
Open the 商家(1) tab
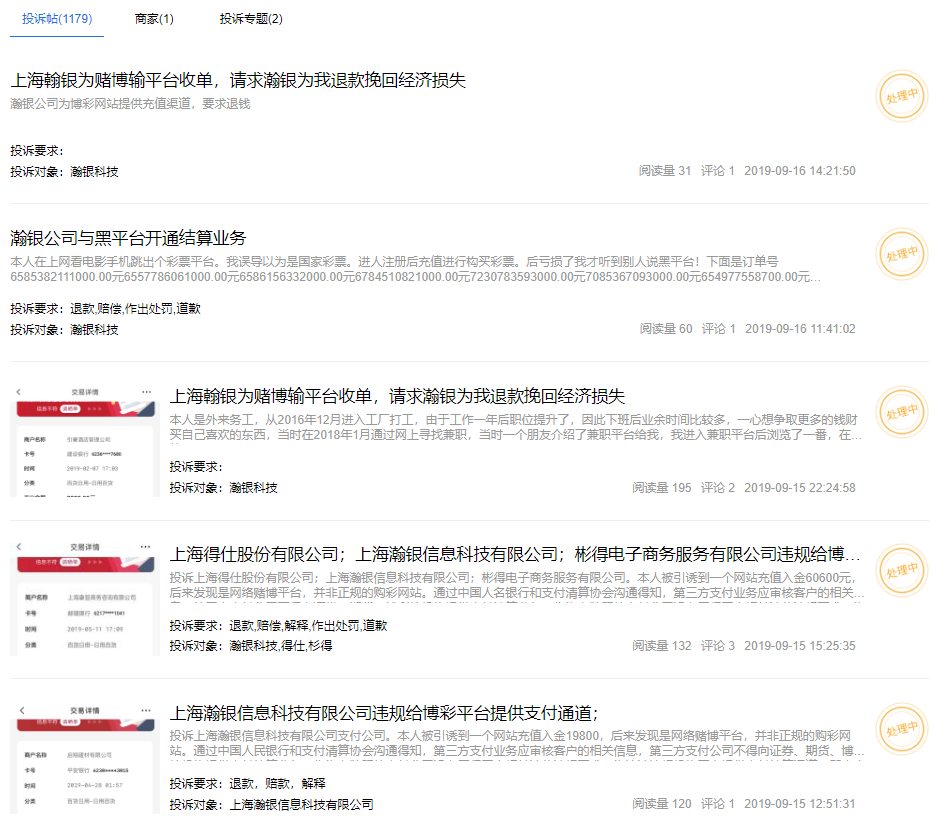pyautogui.click(x=154, y=19)
